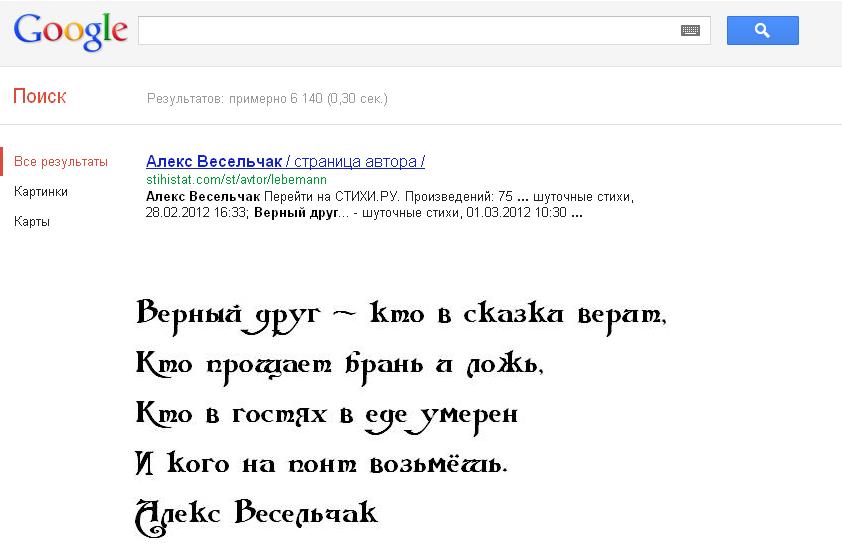The width and height of the screenshot is (842, 558).
Task: Click poem line Кто в гостях в еде умерен
Action: (326, 413)
